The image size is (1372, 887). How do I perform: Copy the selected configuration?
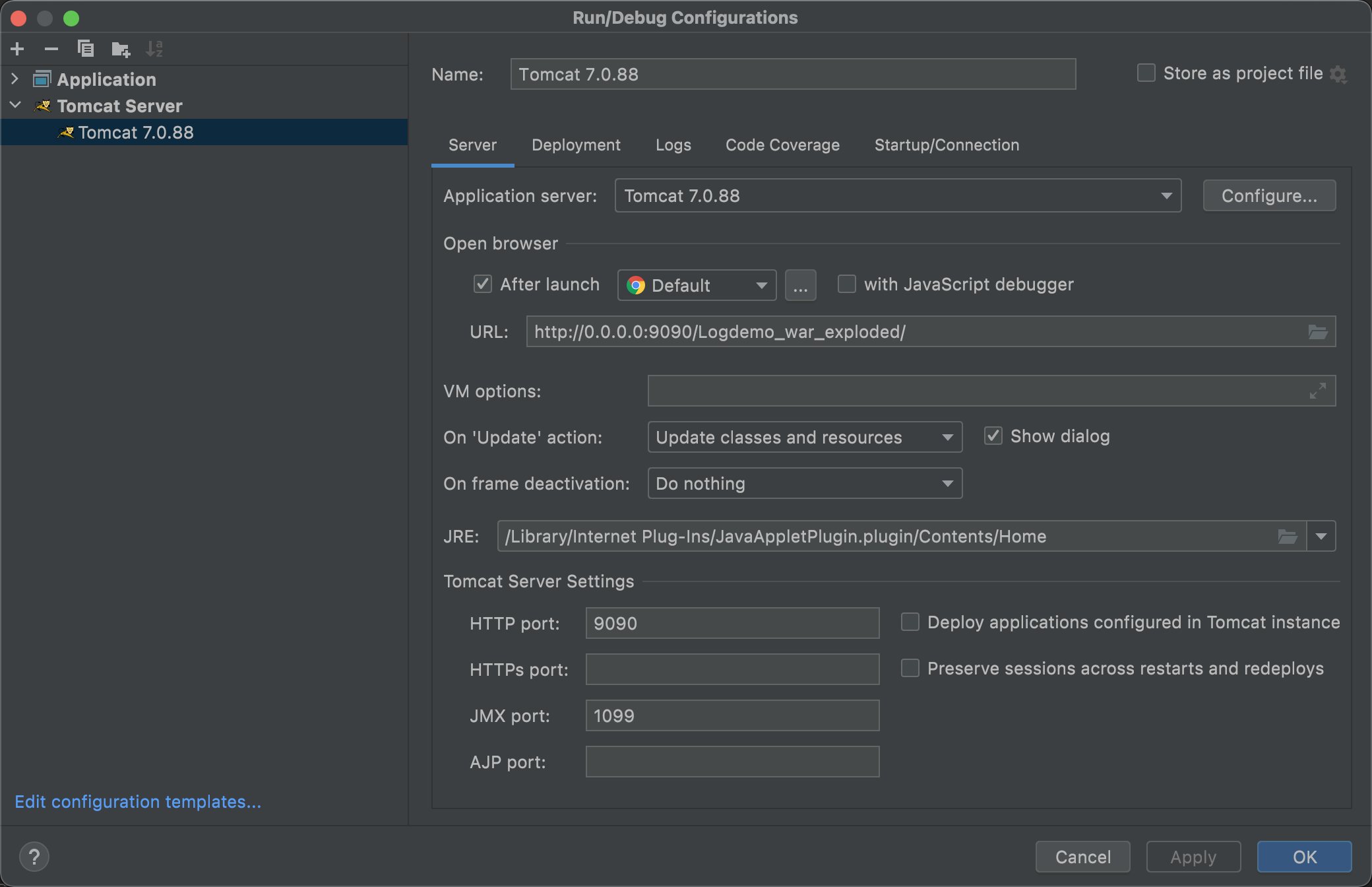coord(86,49)
